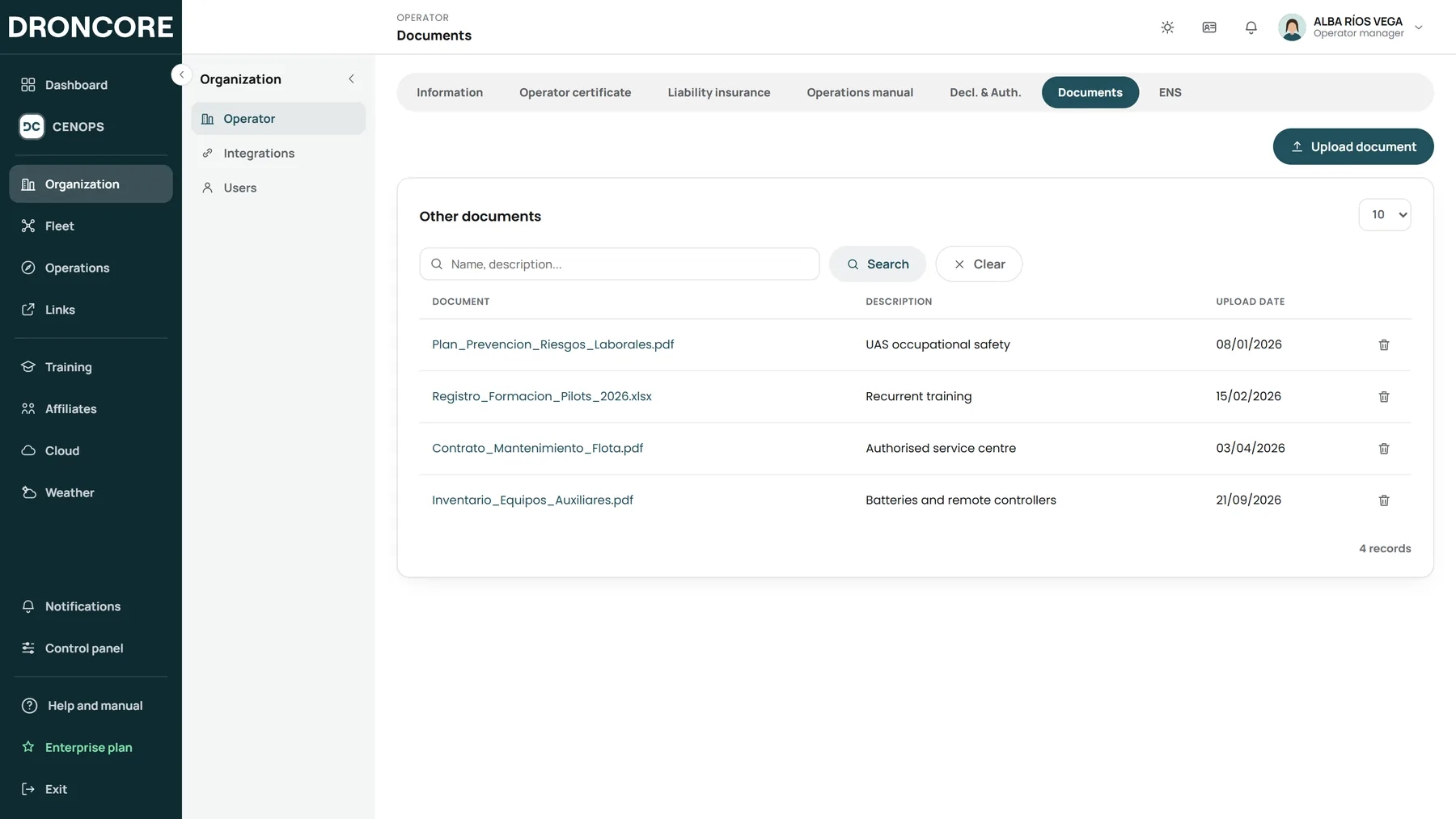The width and height of the screenshot is (1456, 819).
Task: Open the Inventario_Equipos_Auxiliares.pdf link
Action: tap(532, 500)
